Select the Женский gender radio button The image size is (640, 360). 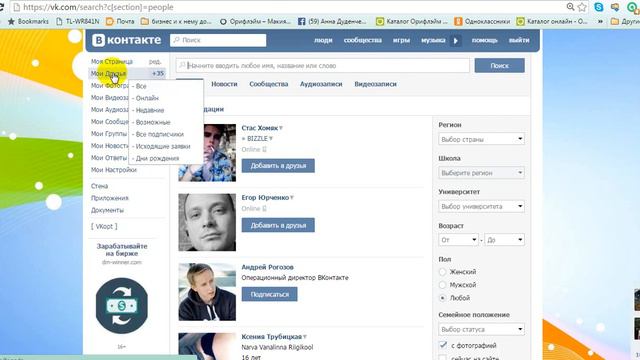click(x=442, y=272)
